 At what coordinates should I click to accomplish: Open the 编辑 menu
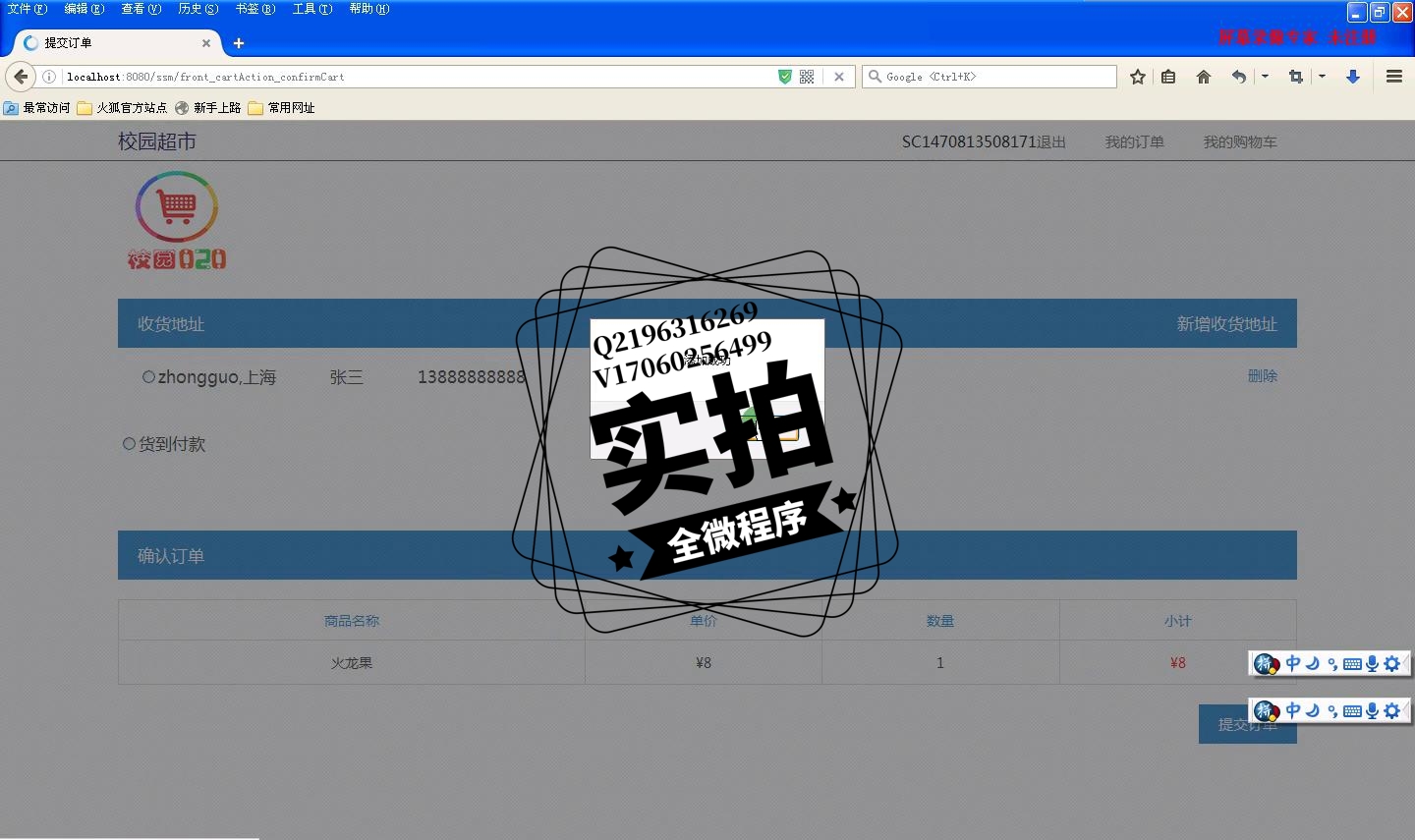click(x=84, y=9)
